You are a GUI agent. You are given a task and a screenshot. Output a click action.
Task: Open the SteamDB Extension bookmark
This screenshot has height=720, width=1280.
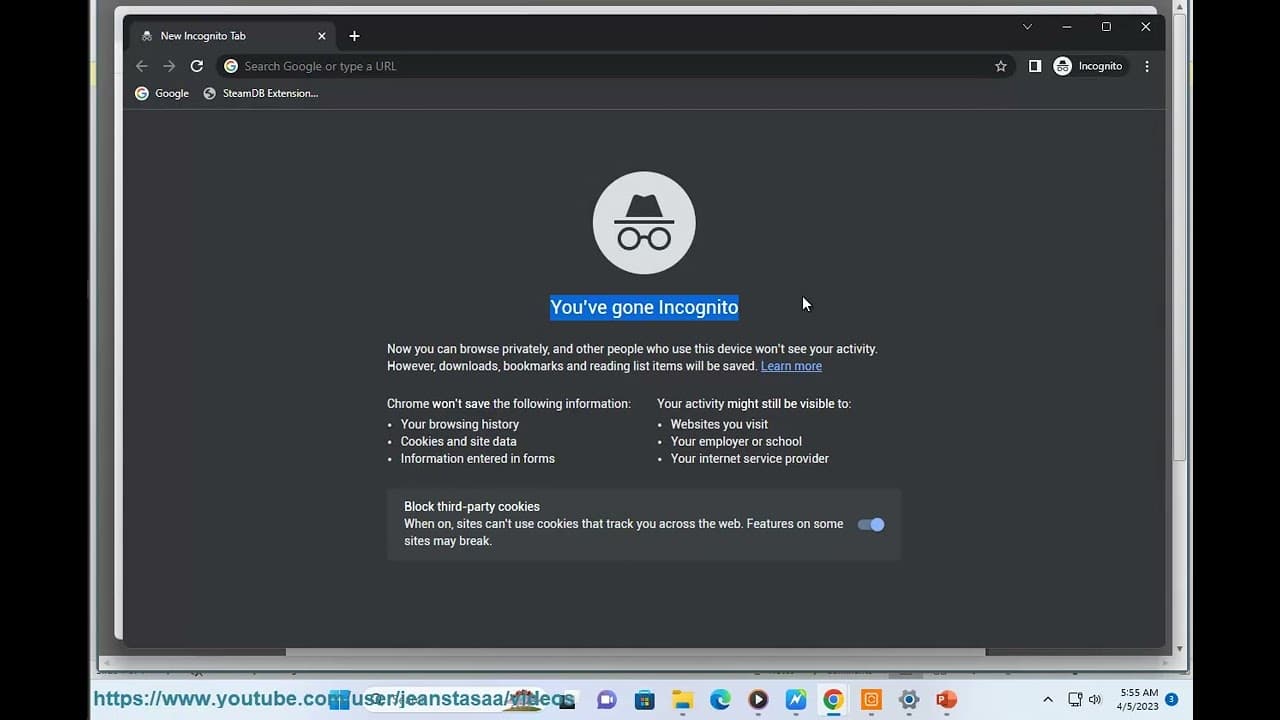point(261,93)
